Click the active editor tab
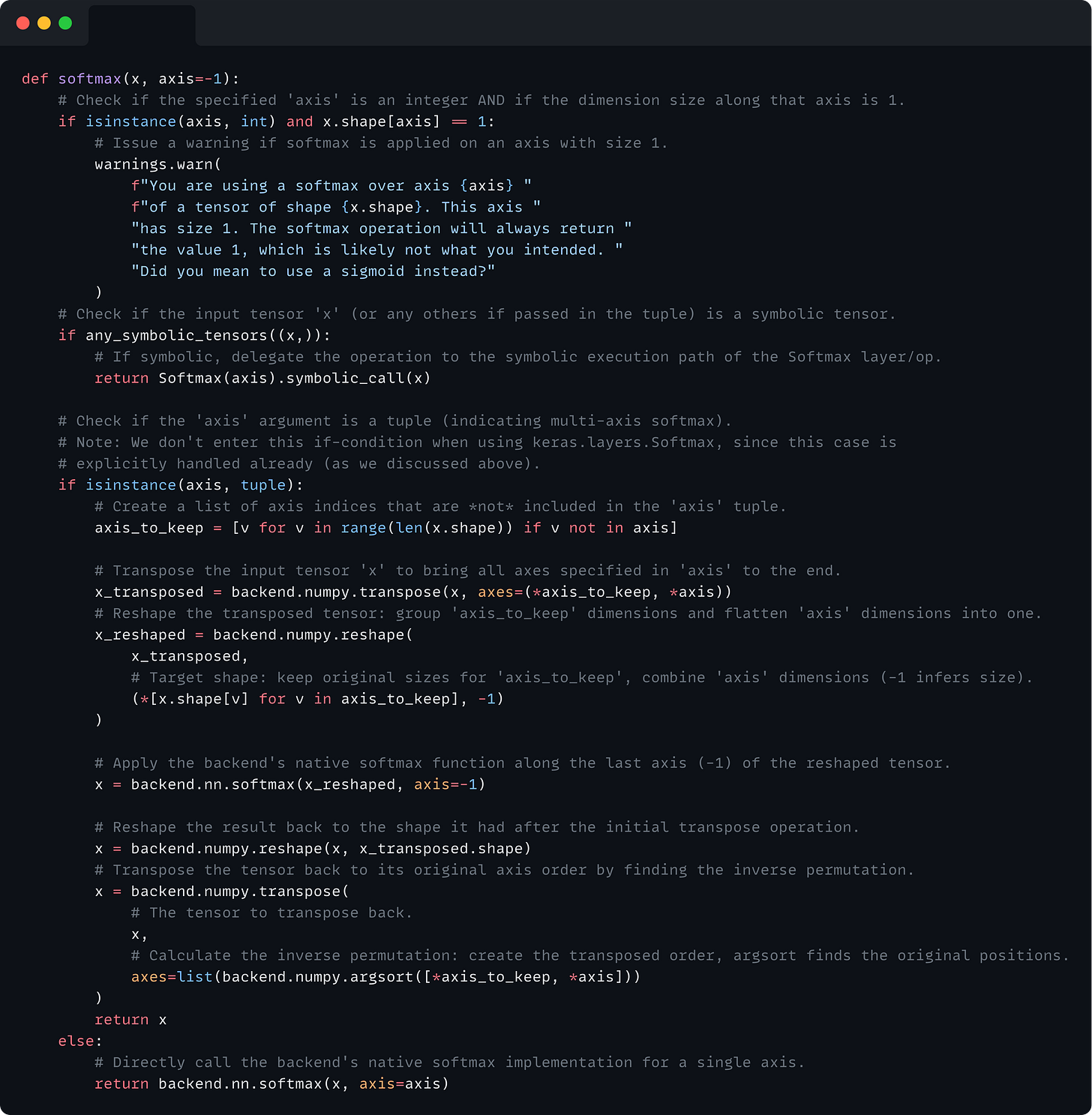 142,24
